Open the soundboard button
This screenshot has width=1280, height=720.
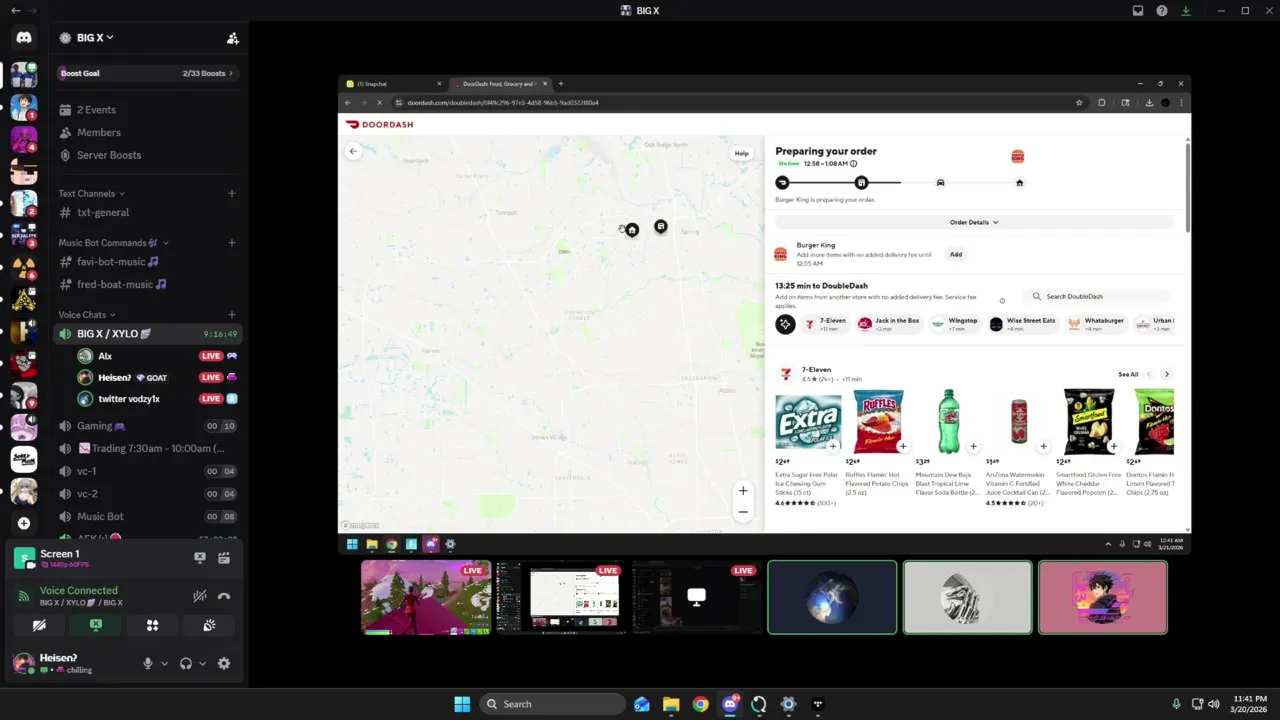209,625
